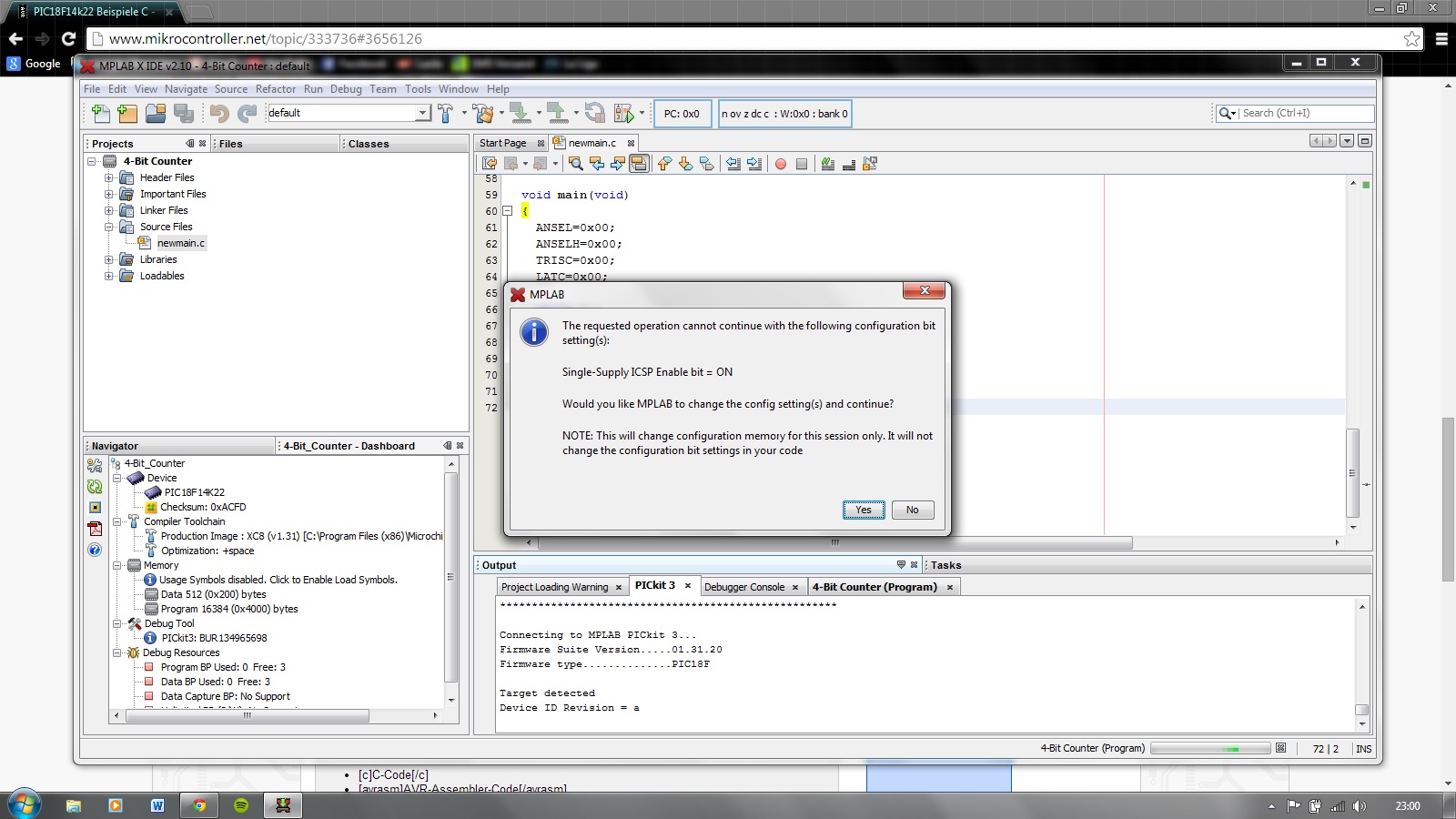Viewport: 1456px width, 819px height.
Task: Click Stop Macro Recording square icon
Action: pos(802,164)
